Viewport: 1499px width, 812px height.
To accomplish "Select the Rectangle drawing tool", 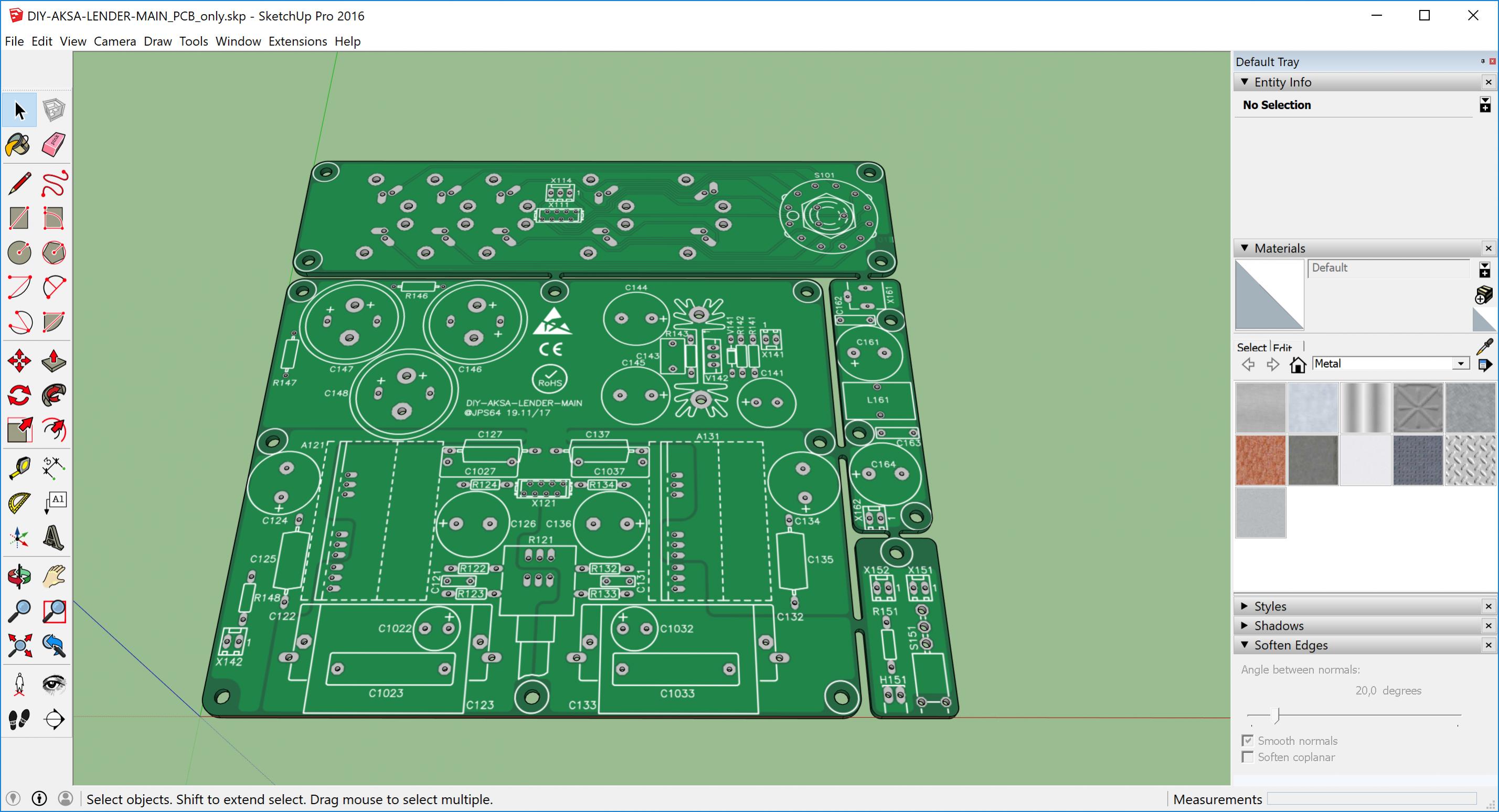I will tap(18, 218).
